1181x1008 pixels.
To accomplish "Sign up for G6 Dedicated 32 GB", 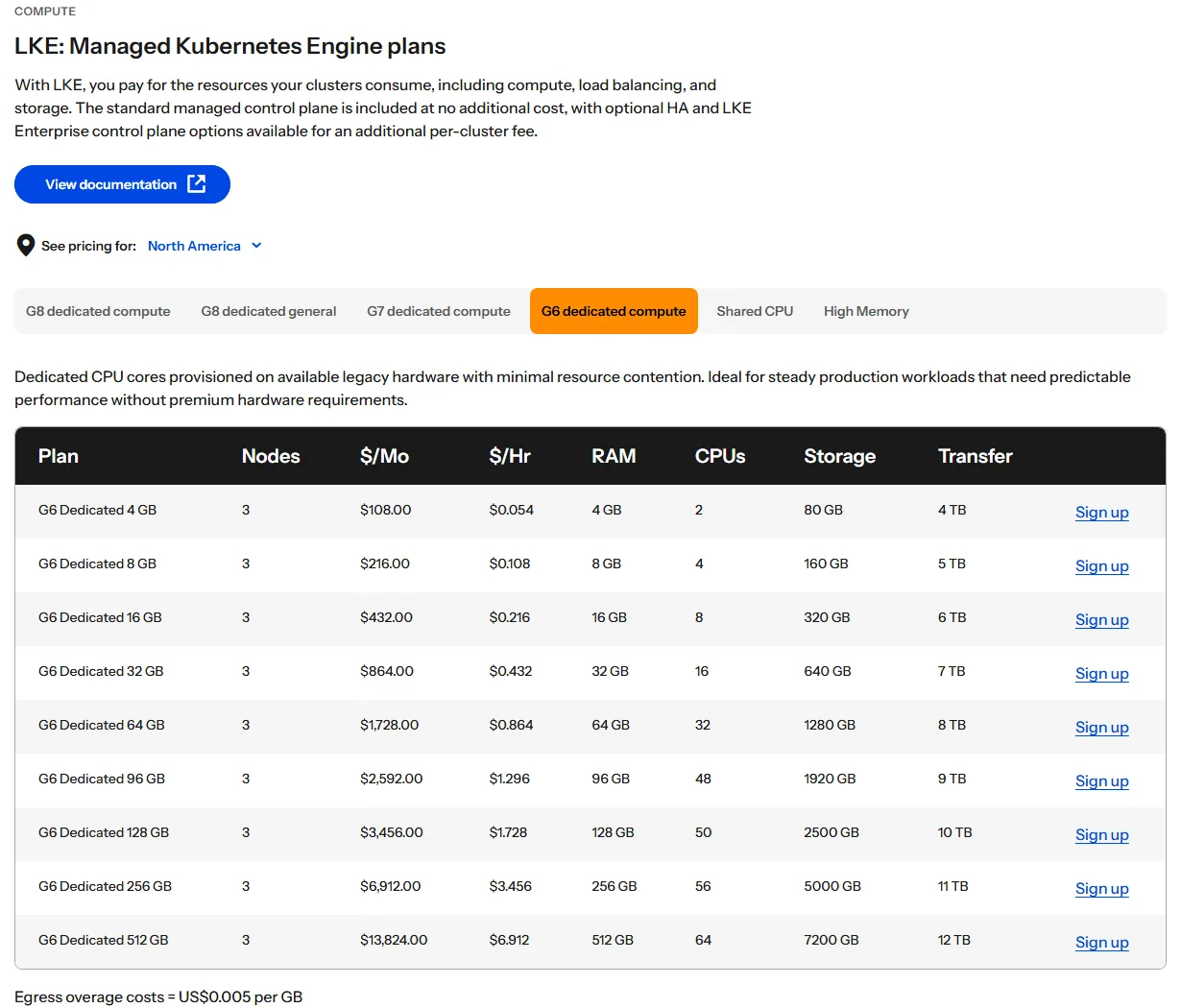I will (x=1101, y=674).
